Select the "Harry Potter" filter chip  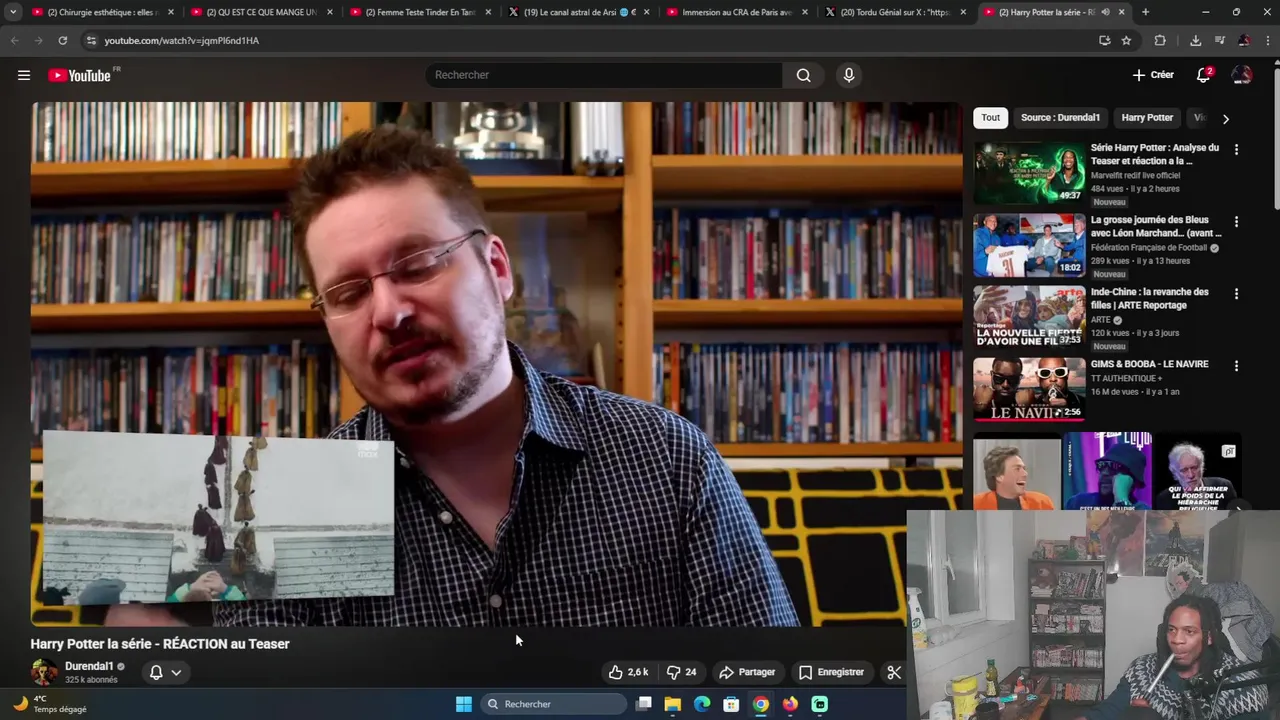[1147, 118]
